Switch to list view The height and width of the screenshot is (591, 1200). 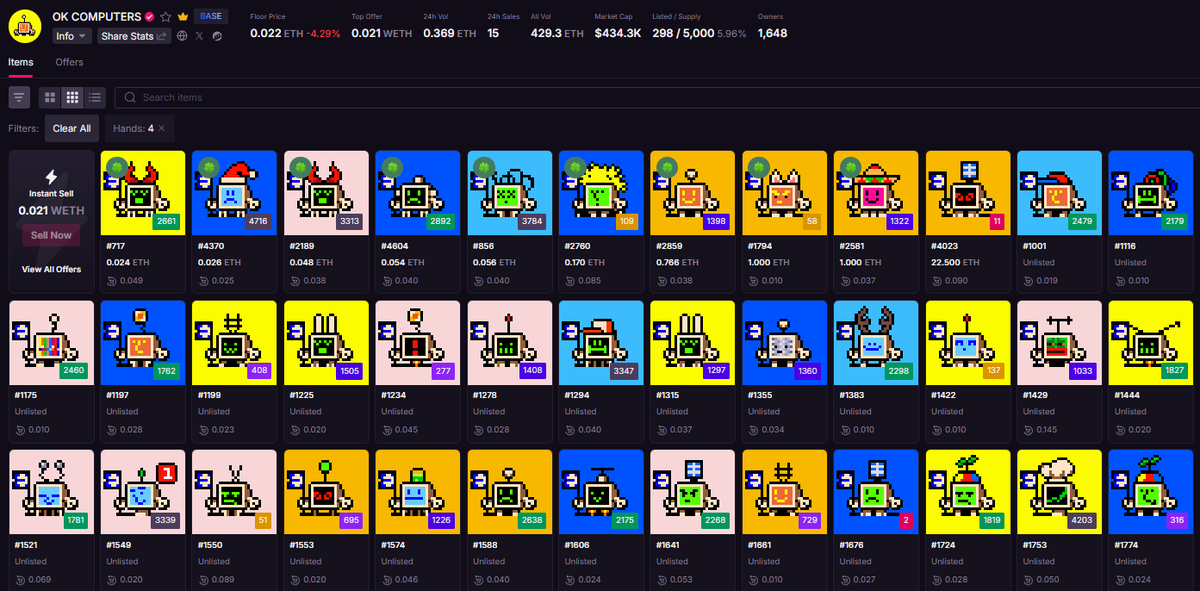(94, 97)
